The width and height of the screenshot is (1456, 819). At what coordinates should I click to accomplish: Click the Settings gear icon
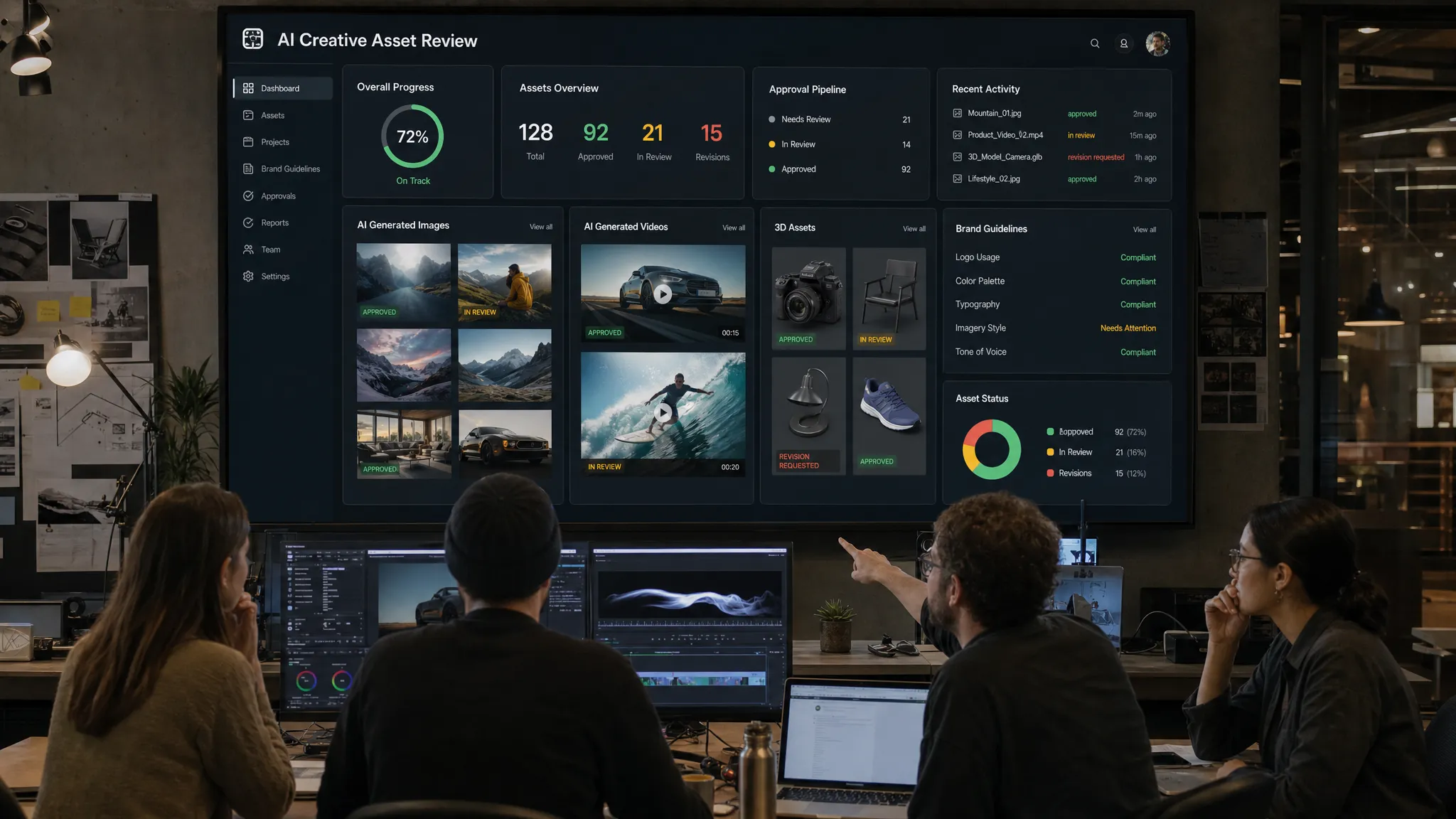tap(248, 277)
